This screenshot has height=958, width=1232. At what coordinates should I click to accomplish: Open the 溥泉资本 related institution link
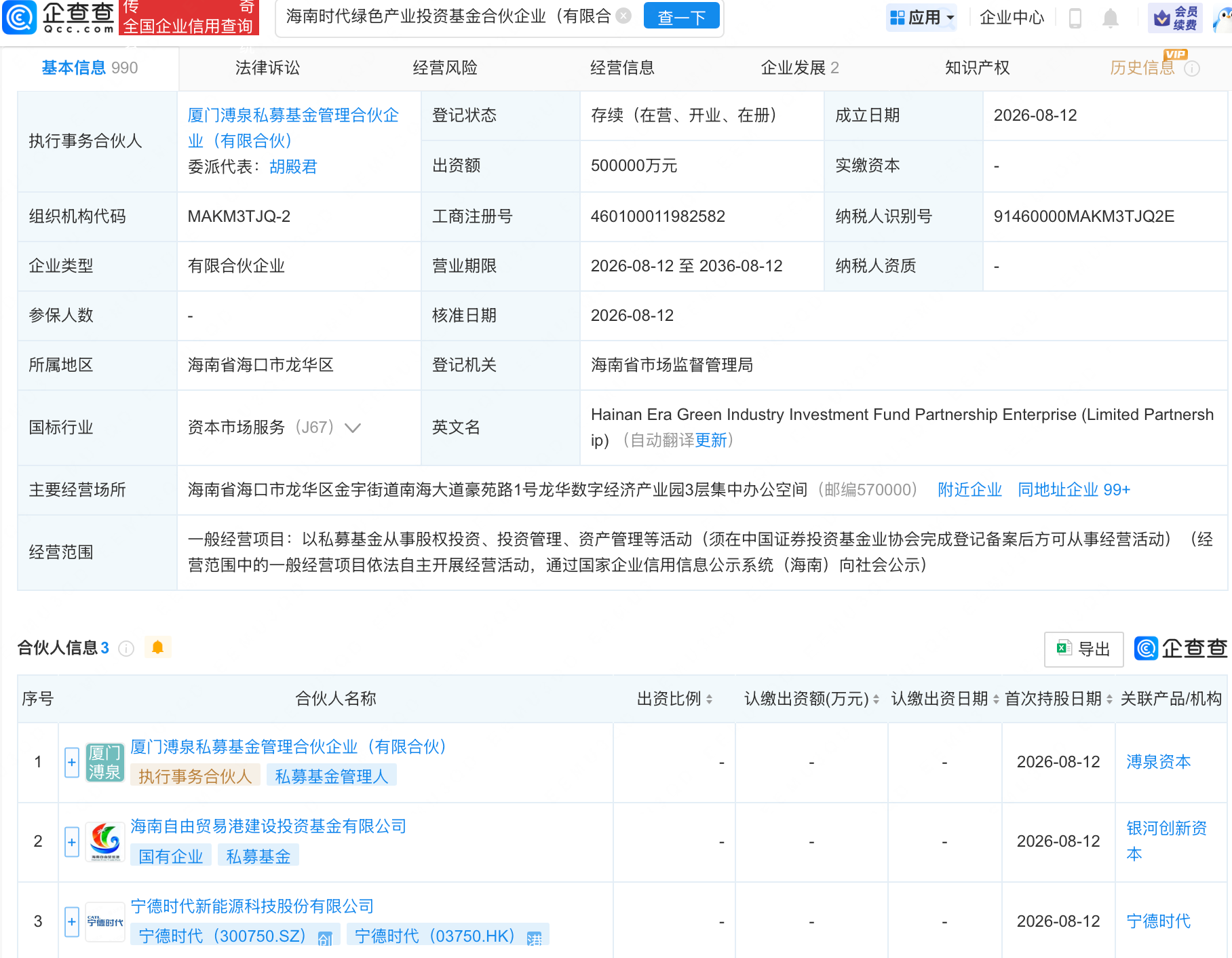(x=1159, y=762)
